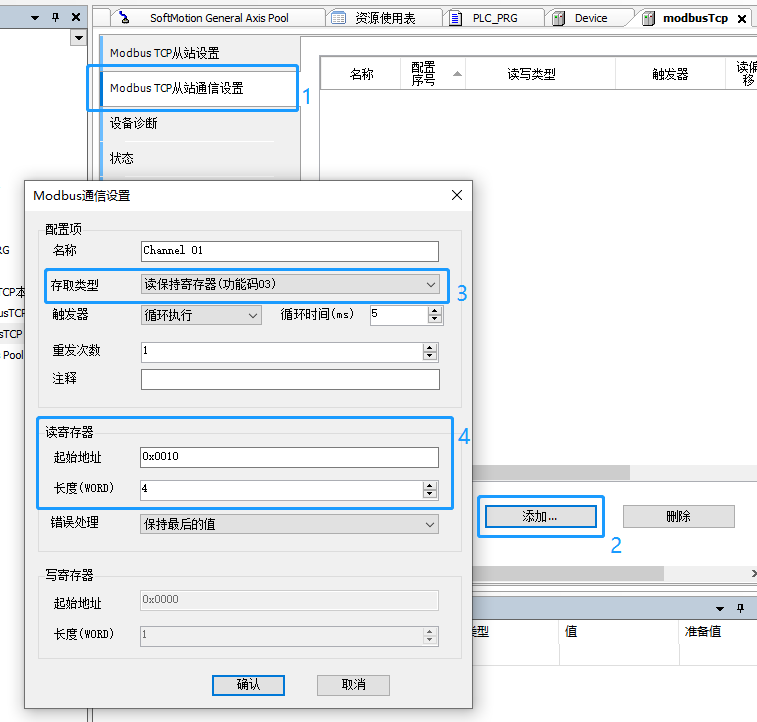Open the bottom panel's position dropdown arrow
757x722 pixels.
point(719,608)
